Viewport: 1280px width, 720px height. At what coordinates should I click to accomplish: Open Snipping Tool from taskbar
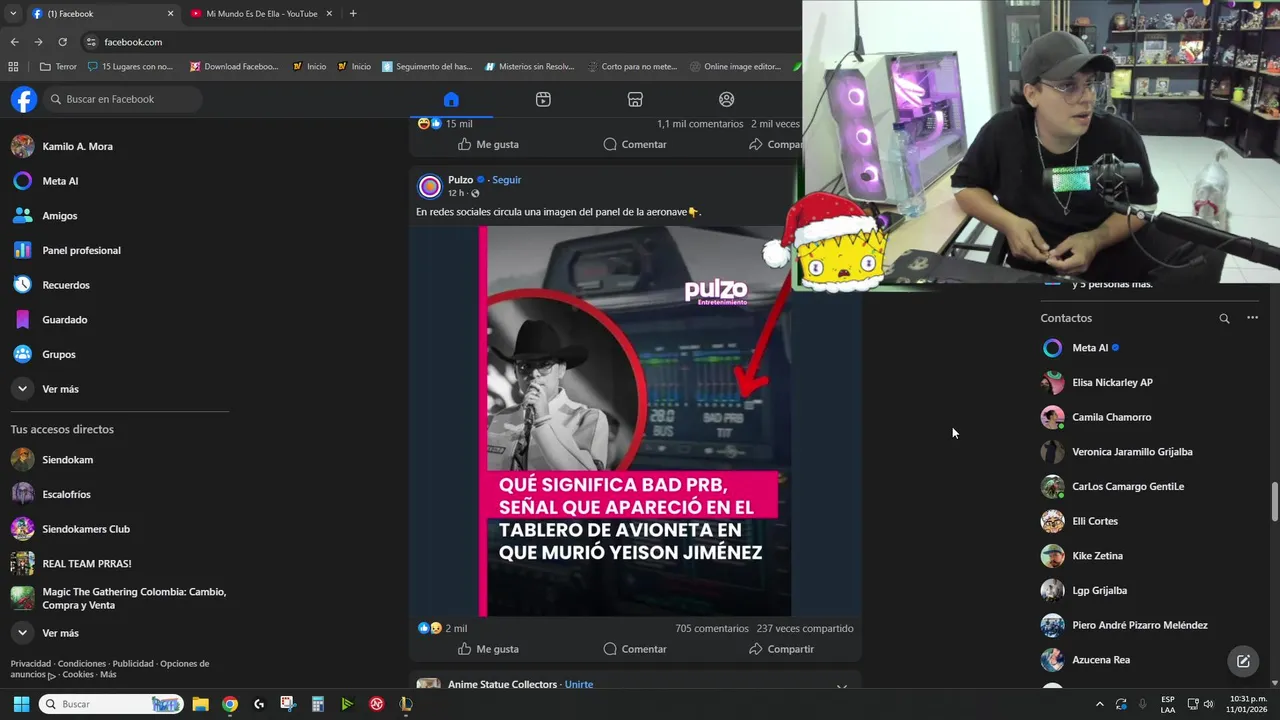288,704
